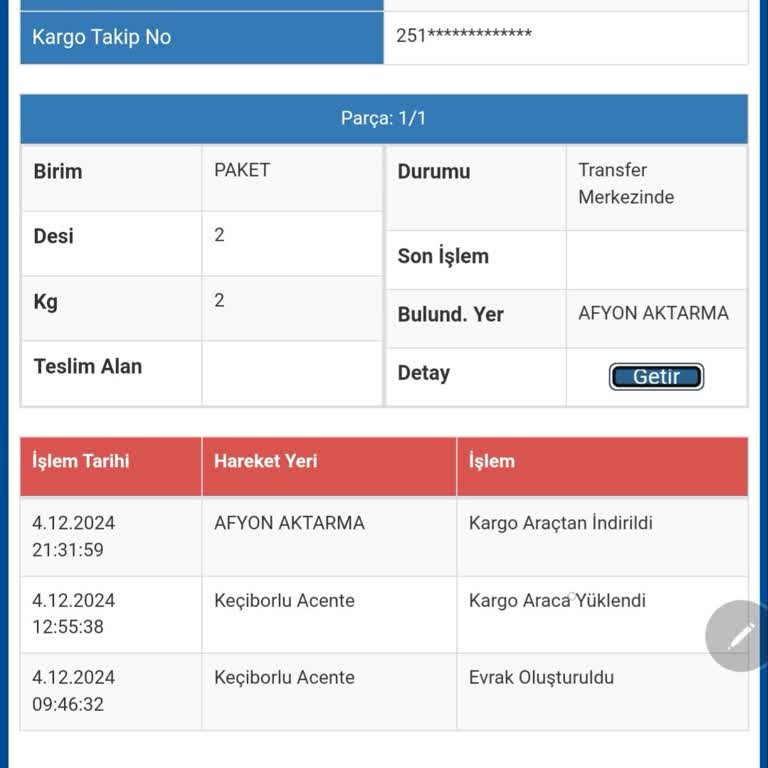Click the Bulund. Yer AFYON AKTARMA value
Image resolution: width=768 pixels, height=768 pixels.
coord(653,313)
